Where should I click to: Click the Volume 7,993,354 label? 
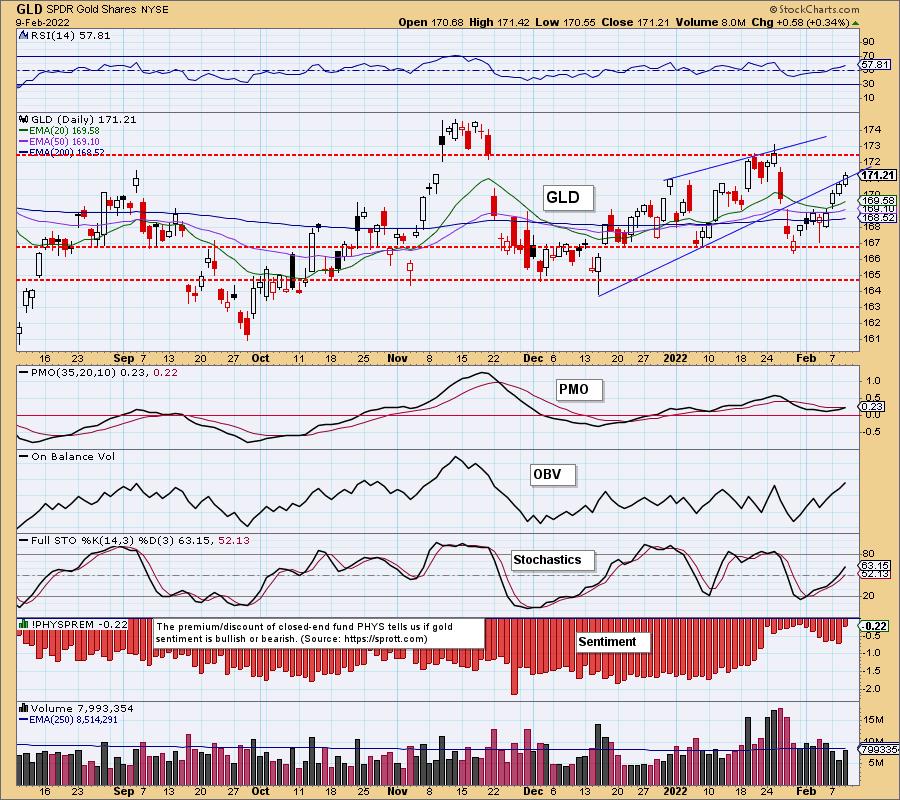click(x=82, y=708)
